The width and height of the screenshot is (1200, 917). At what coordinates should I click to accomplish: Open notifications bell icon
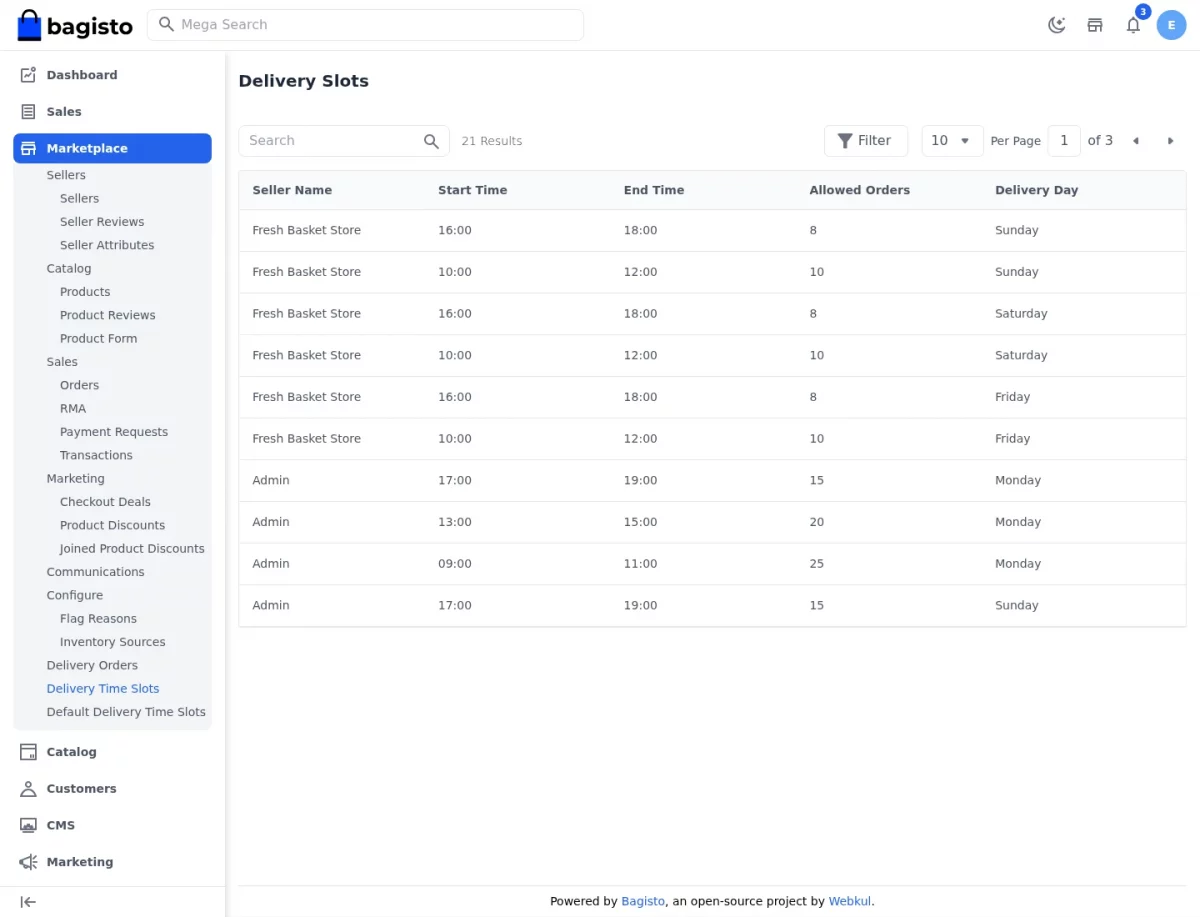pos(1133,25)
